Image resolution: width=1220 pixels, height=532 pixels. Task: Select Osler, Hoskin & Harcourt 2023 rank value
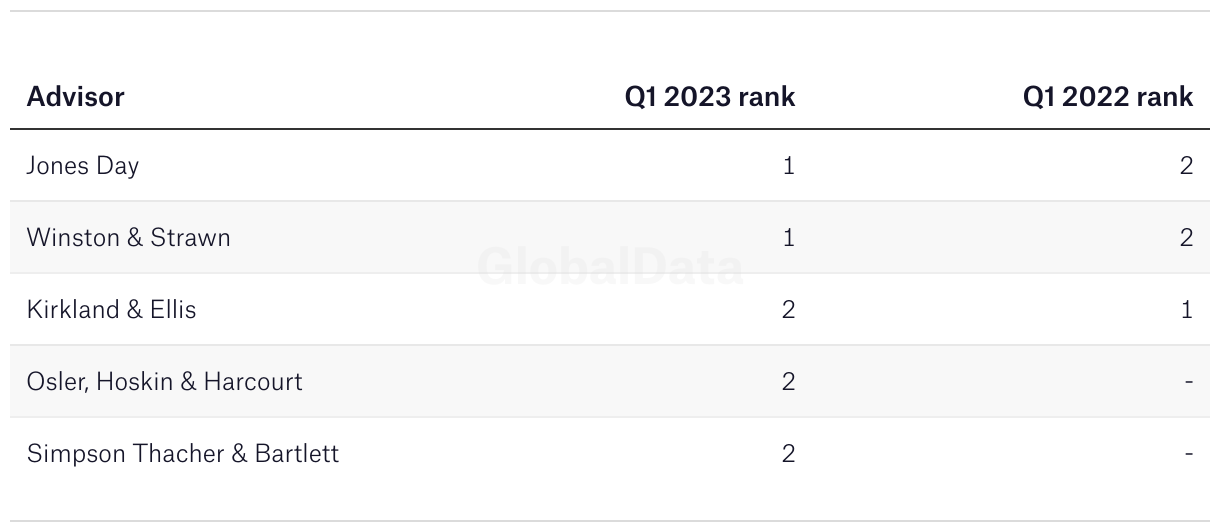click(789, 381)
